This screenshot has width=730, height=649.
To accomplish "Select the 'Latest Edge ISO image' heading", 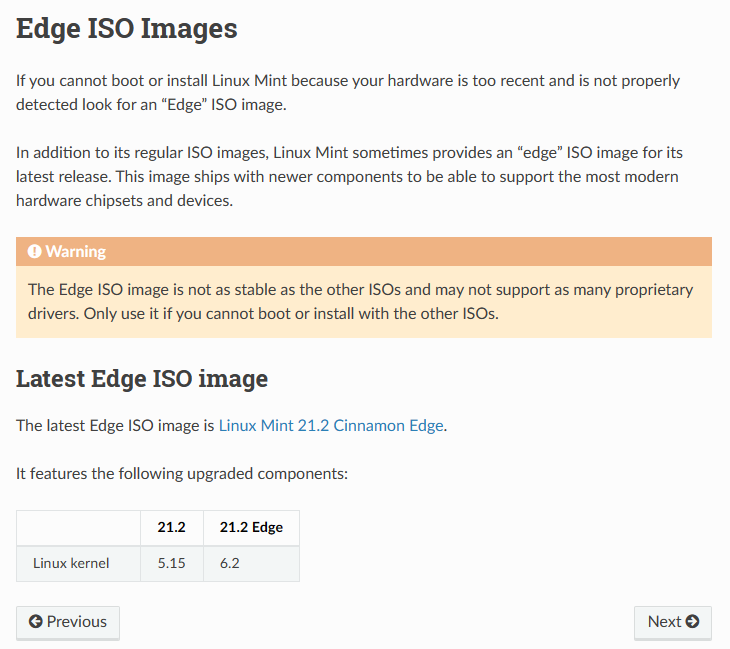I will [142, 379].
